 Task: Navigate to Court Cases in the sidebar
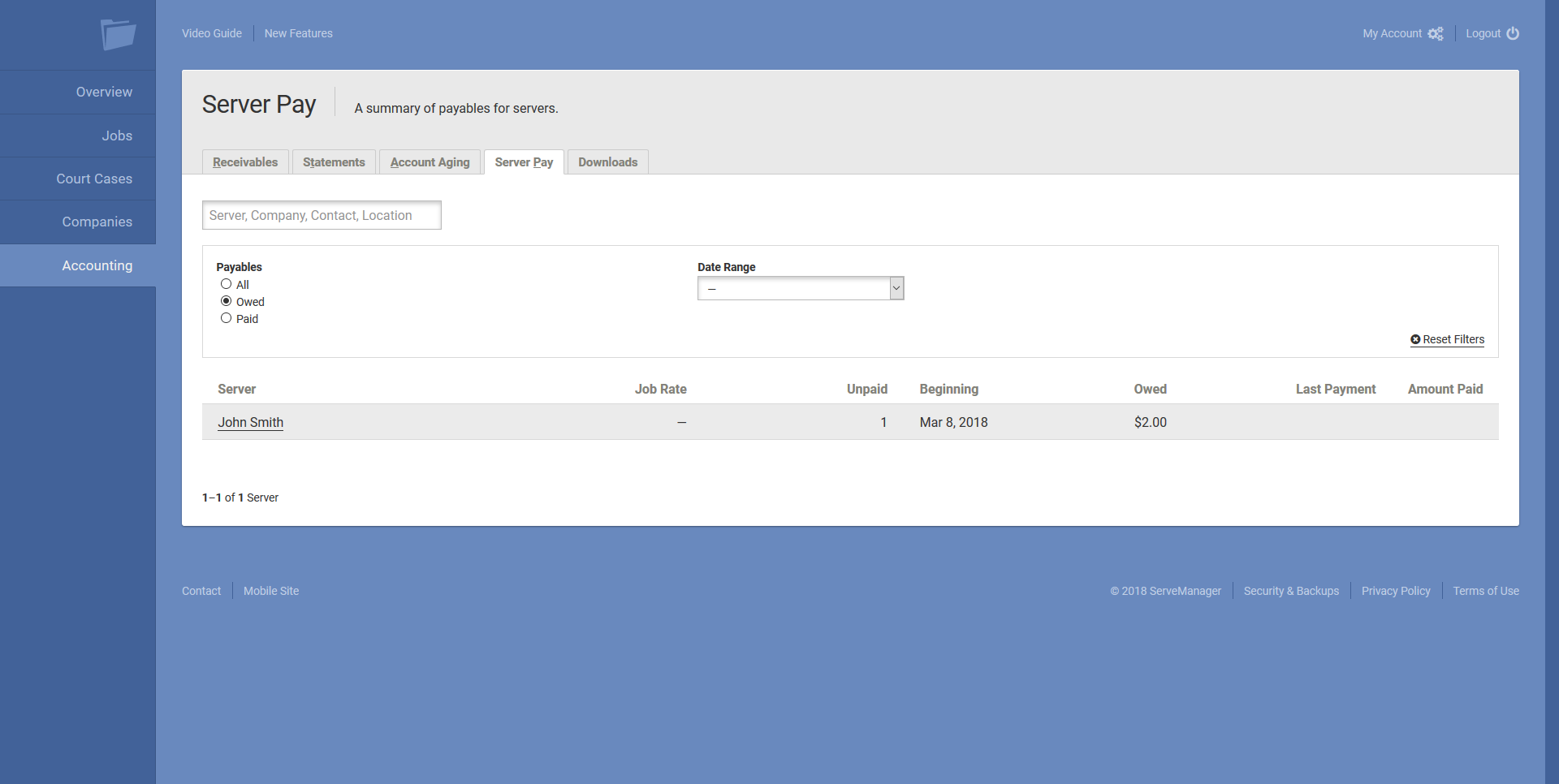click(x=94, y=179)
